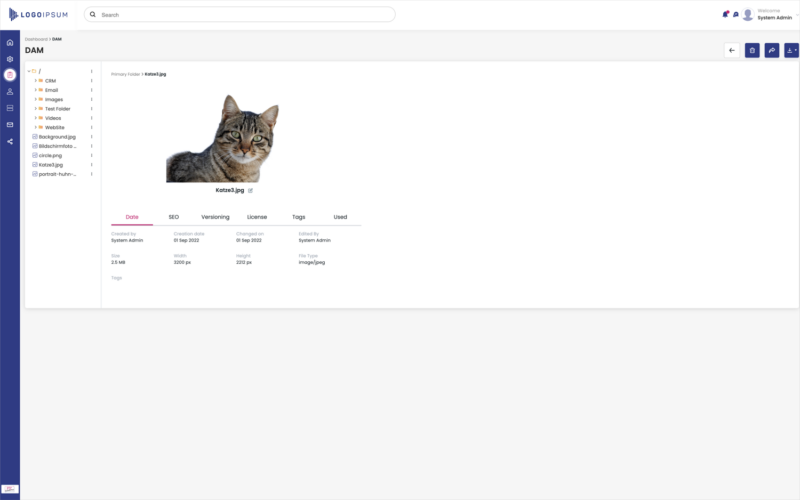Click into the Search field
Screen dimensions: 800x500
pos(240,15)
